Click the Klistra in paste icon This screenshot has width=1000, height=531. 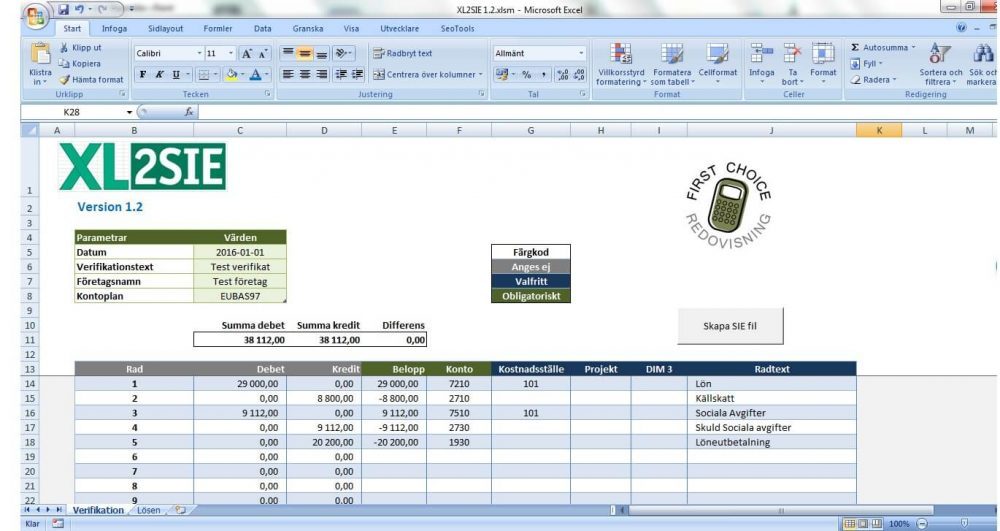point(40,54)
